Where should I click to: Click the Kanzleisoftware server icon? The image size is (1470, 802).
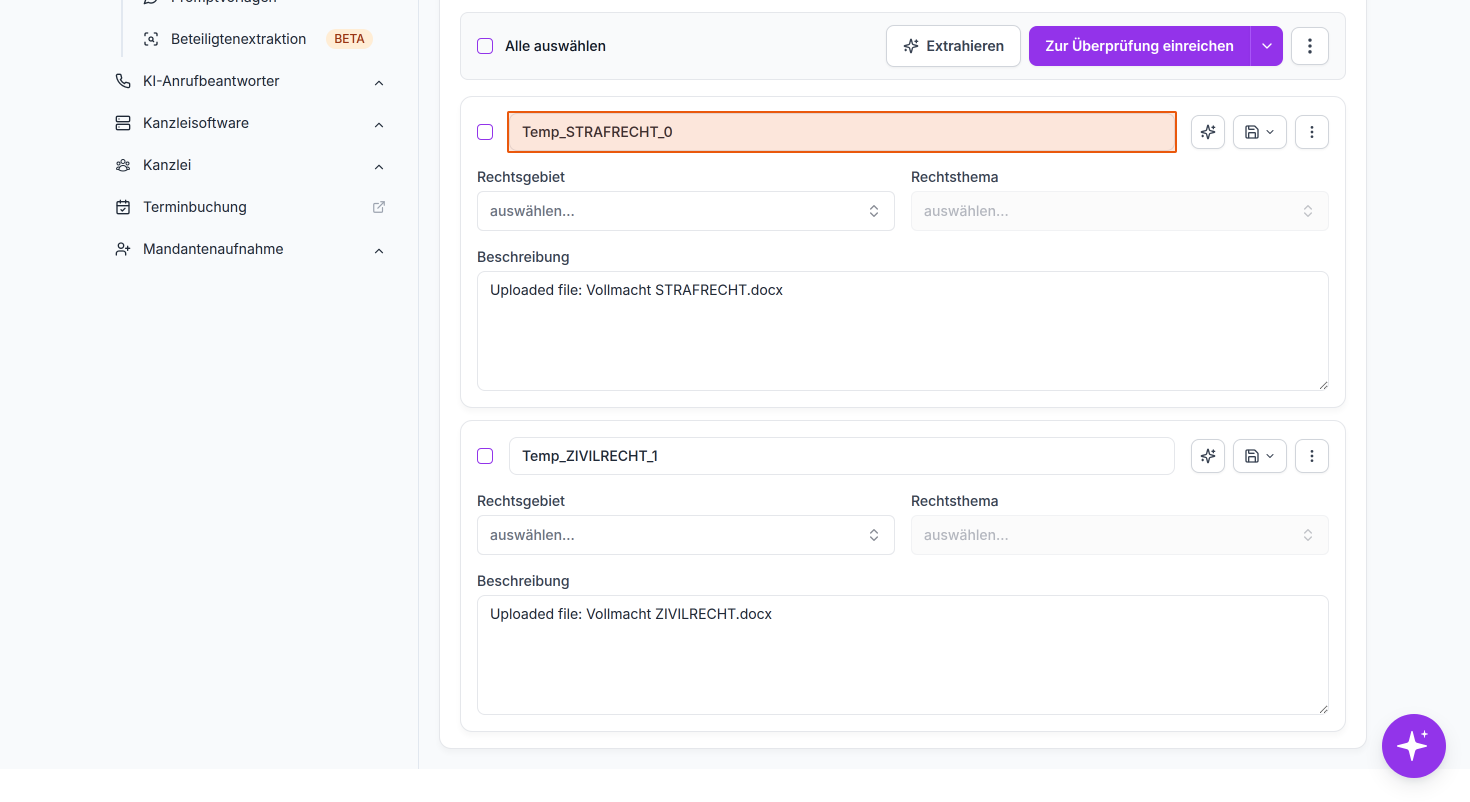(x=123, y=123)
